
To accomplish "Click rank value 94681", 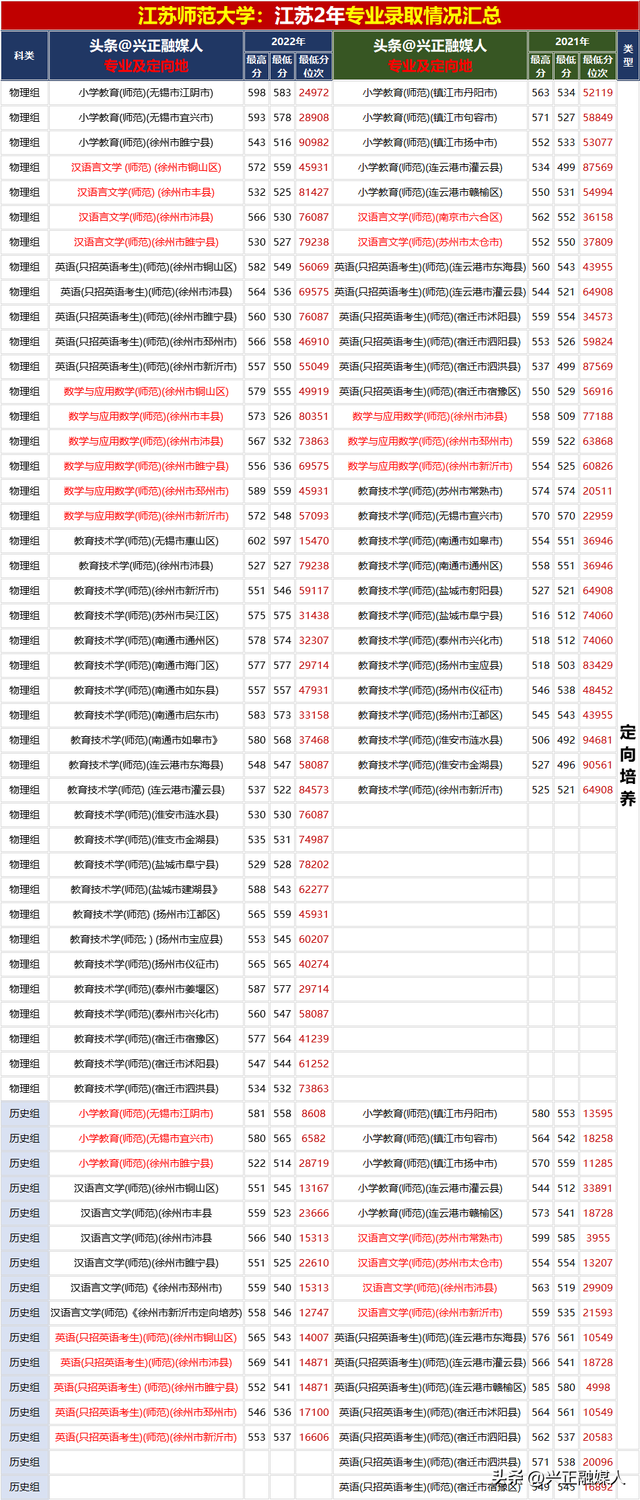I will (x=598, y=740).
